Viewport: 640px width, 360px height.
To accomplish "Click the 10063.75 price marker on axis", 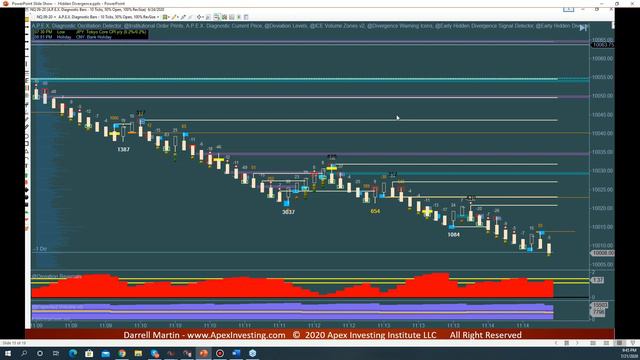I will [x=602, y=44].
